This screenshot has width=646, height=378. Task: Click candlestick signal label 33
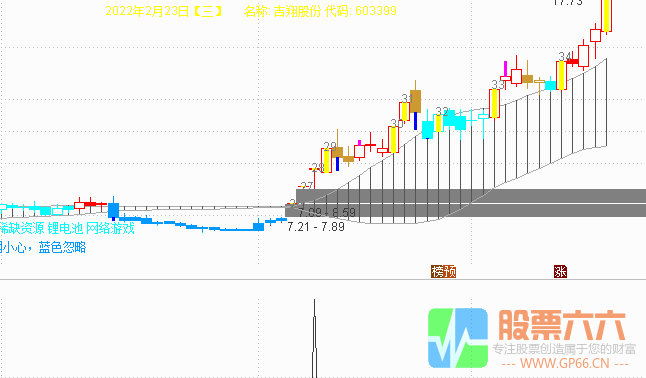pyautogui.click(x=498, y=85)
